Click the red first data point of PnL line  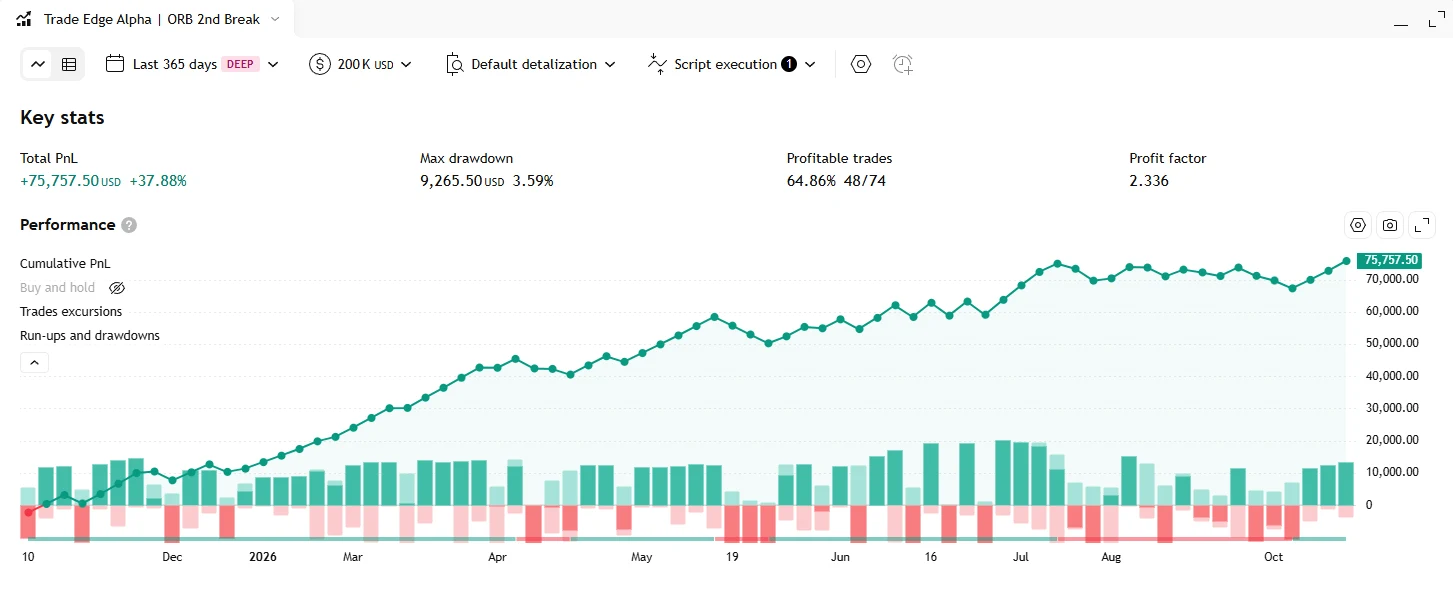[x=28, y=512]
